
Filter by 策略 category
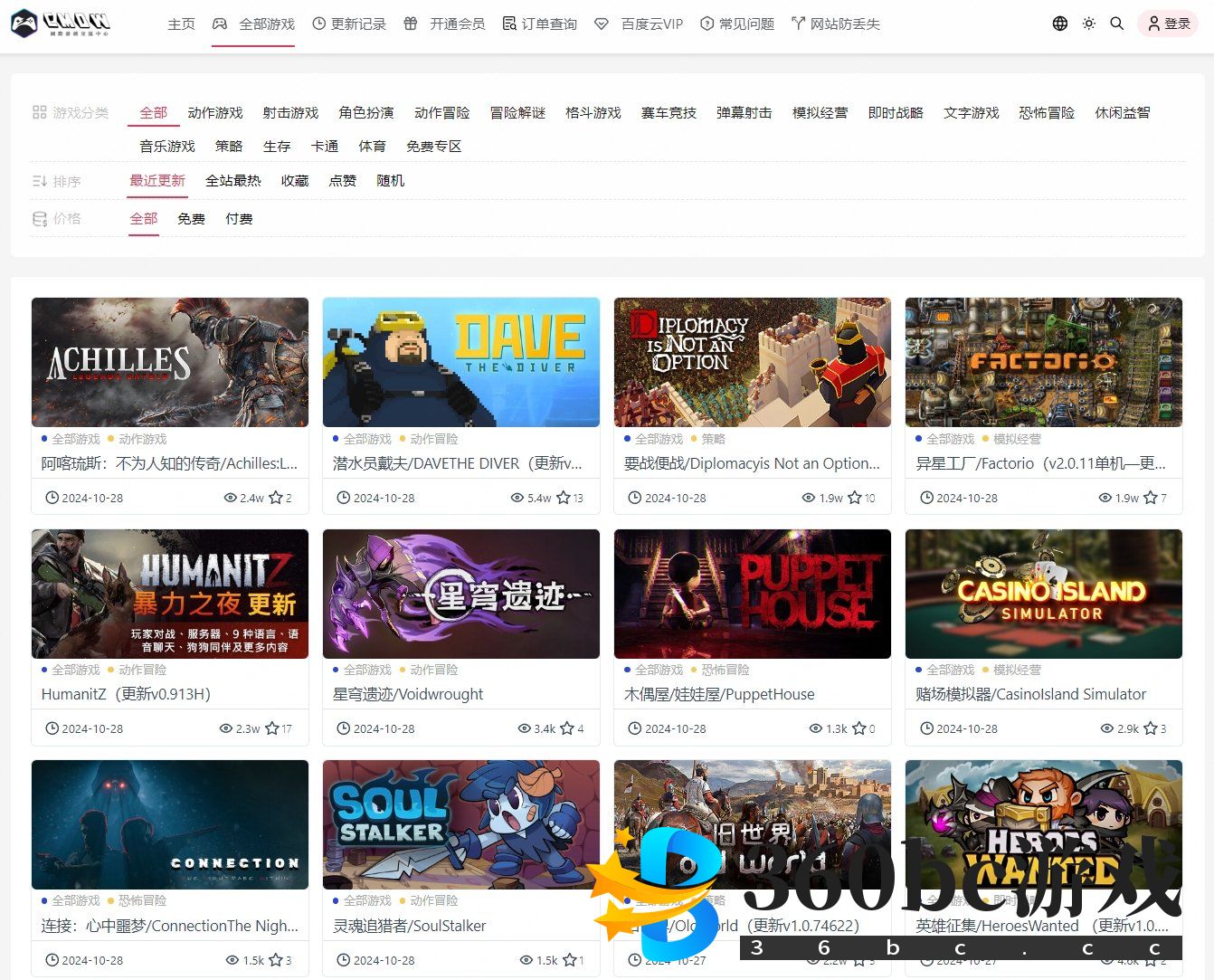click(x=229, y=146)
